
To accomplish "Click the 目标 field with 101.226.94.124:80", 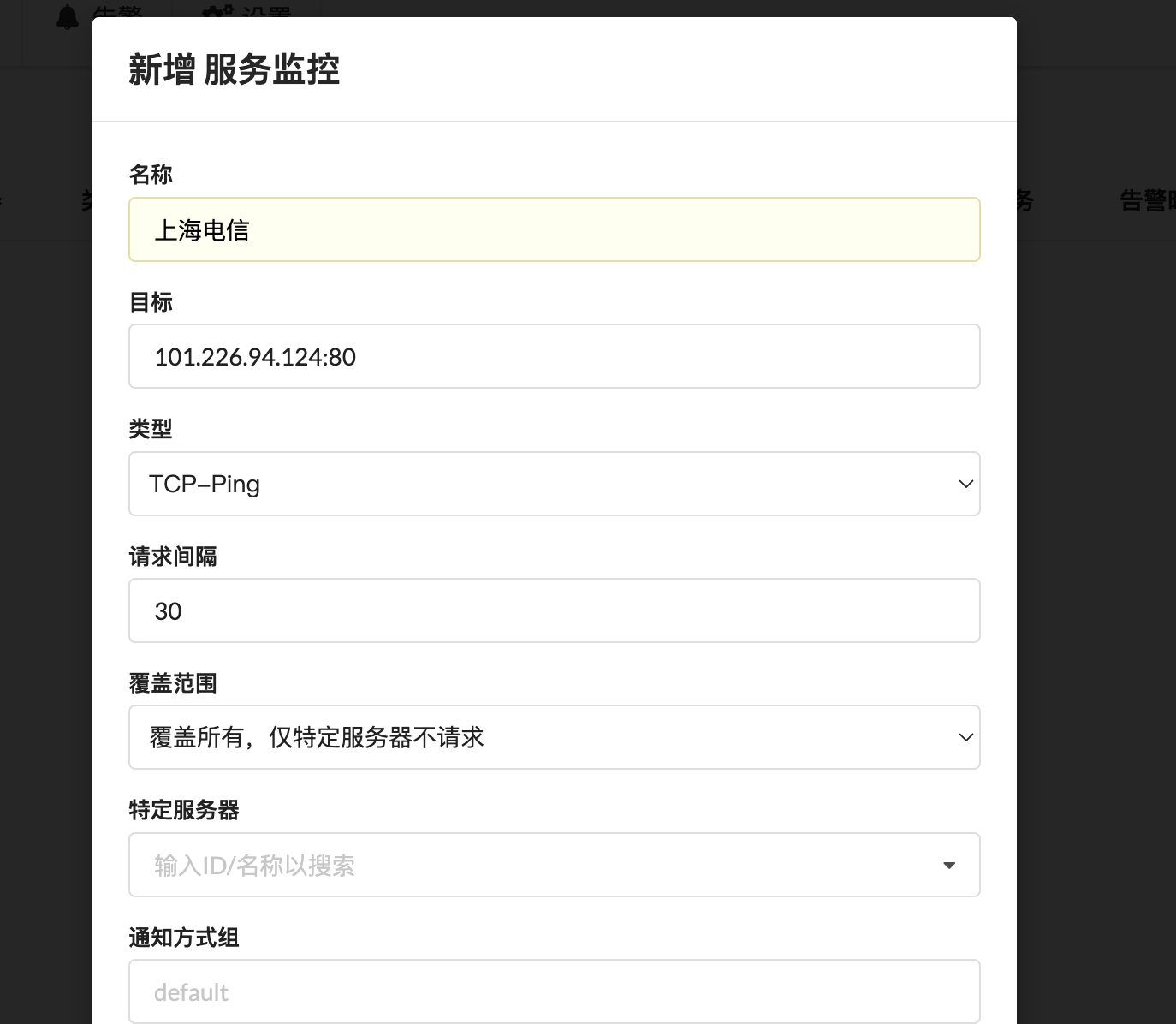I will (554, 356).
